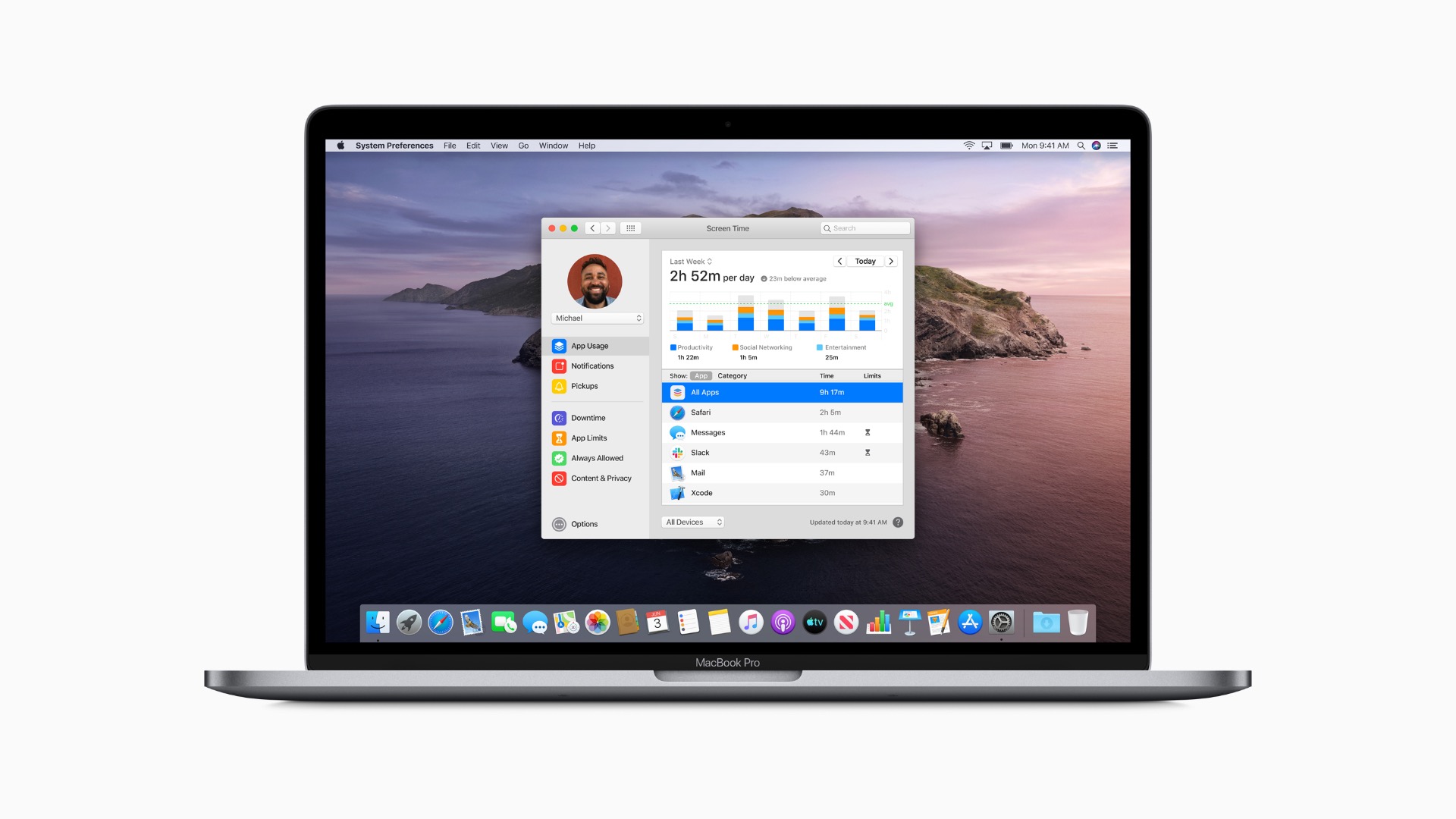Expand the Michael user dropdown
1456x819 pixels.
(598, 318)
